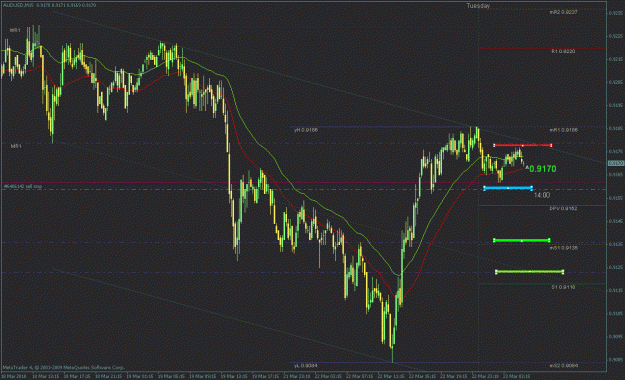
Task: Select the yellow-green marker above S1
Action: tap(529, 272)
